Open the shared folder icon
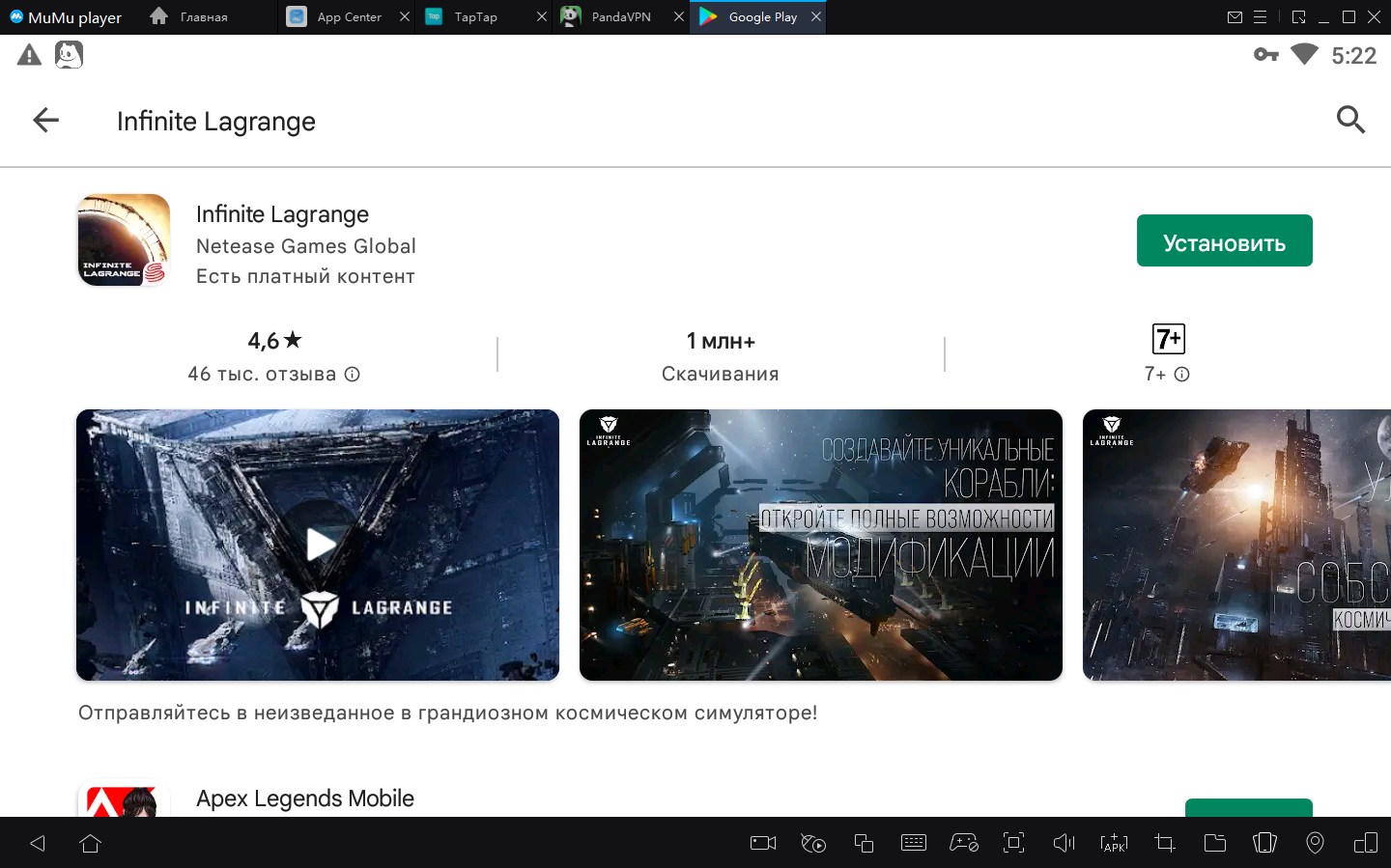 point(1214,843)
